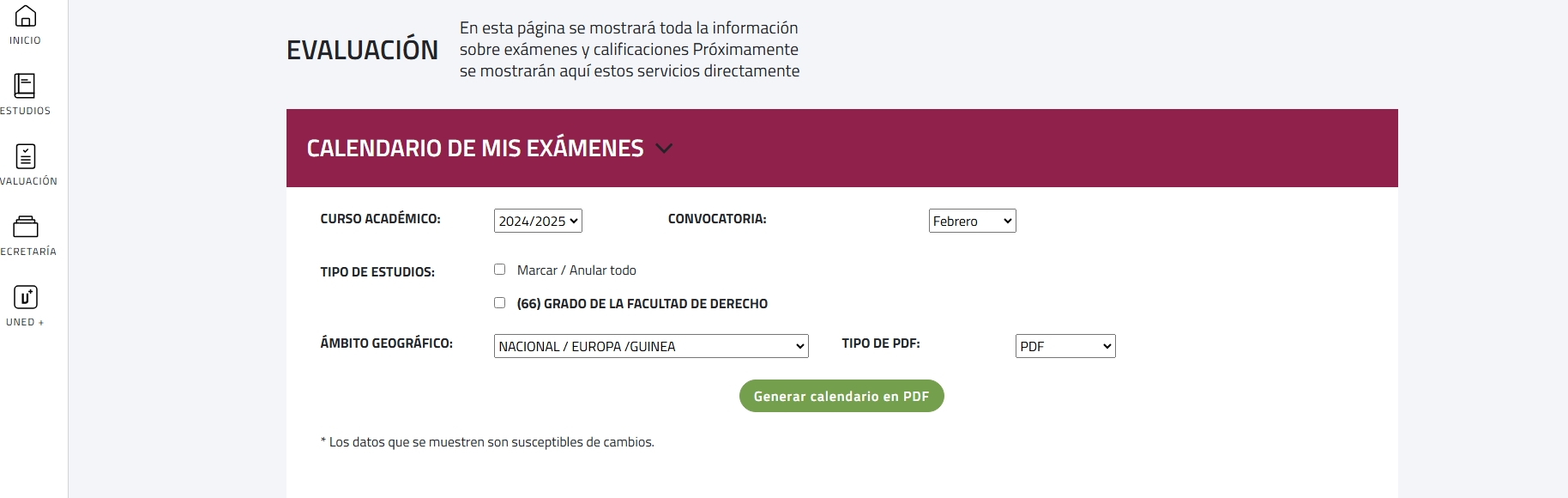1568x498 pixels.
Task: Click the Evaluación checklist icon
Action: point(26,156)
